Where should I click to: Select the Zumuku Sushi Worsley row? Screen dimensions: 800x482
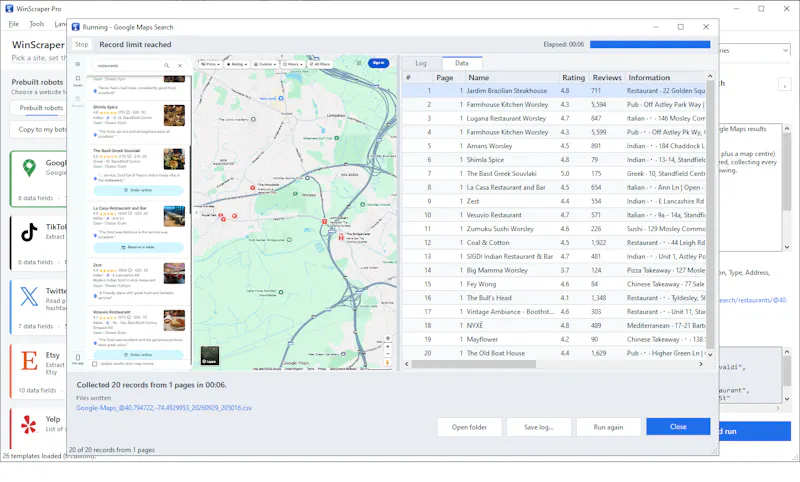pos(554,229)
